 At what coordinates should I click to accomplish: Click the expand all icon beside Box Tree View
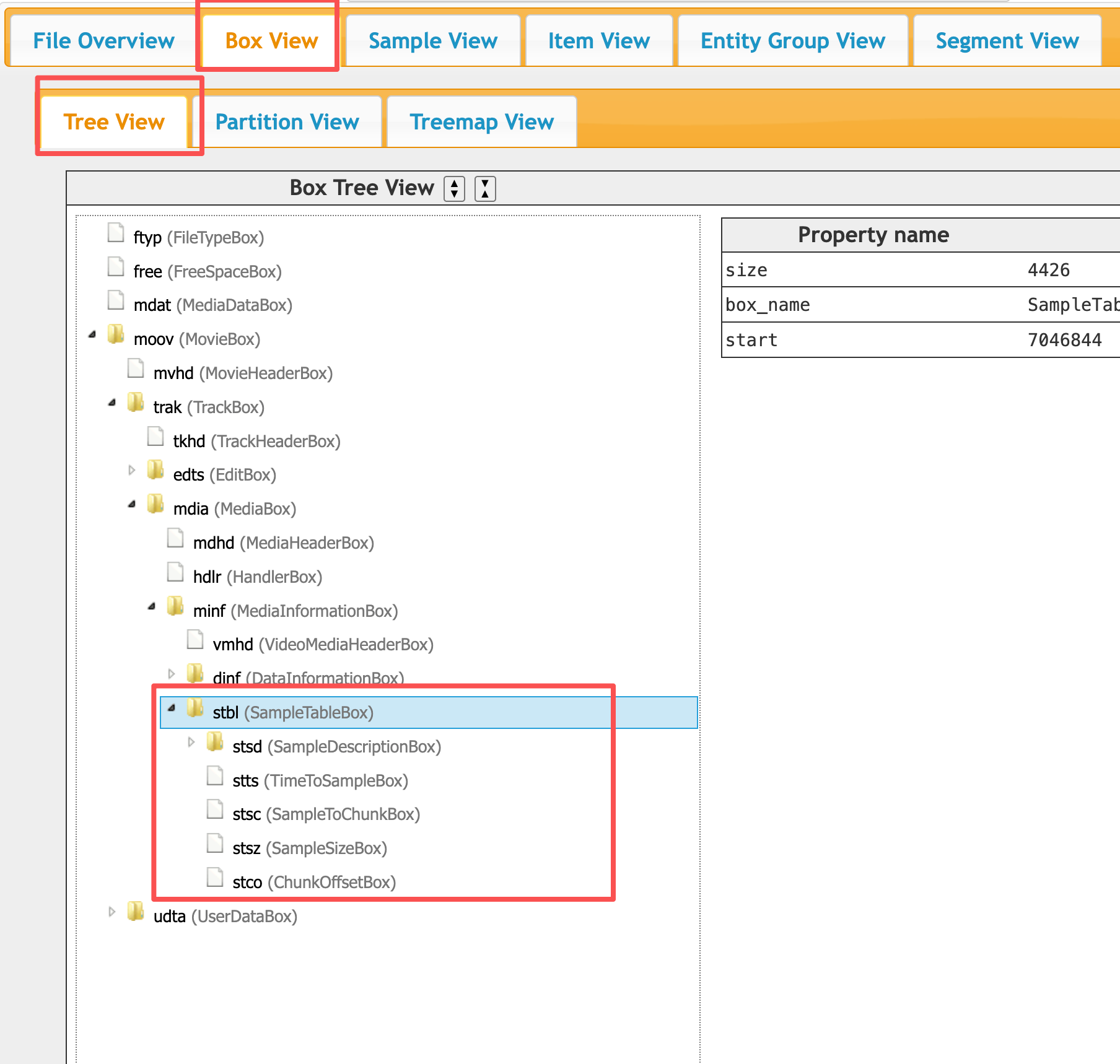click(454, 188)
